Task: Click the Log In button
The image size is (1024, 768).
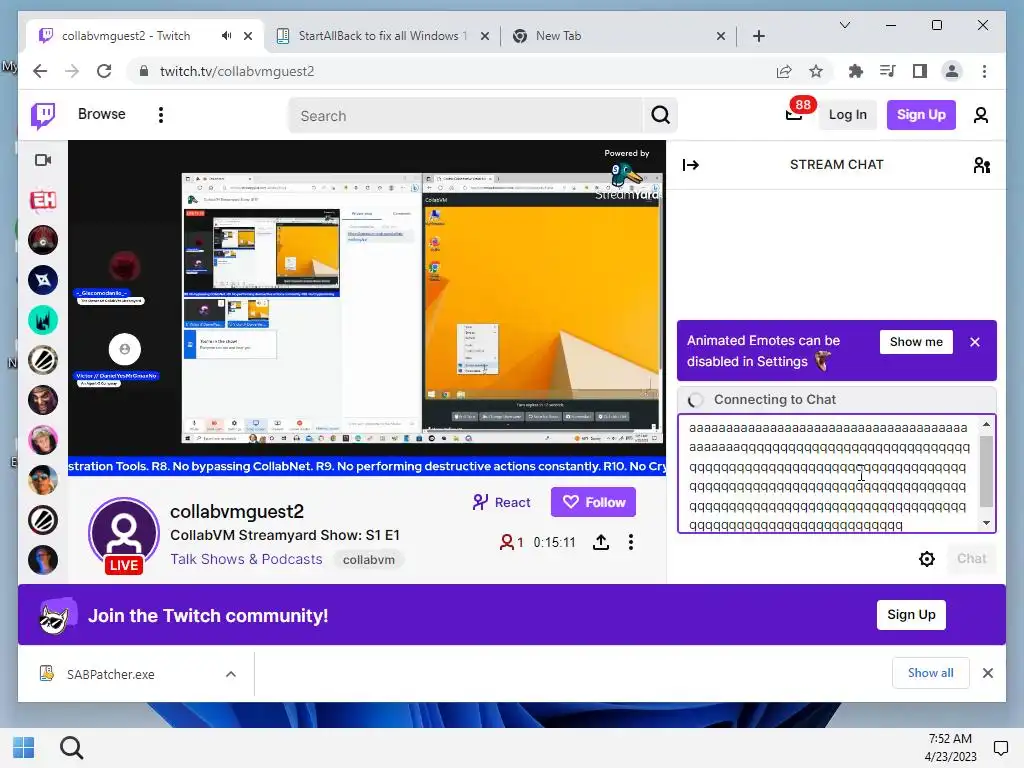Action: click(847, 115)
